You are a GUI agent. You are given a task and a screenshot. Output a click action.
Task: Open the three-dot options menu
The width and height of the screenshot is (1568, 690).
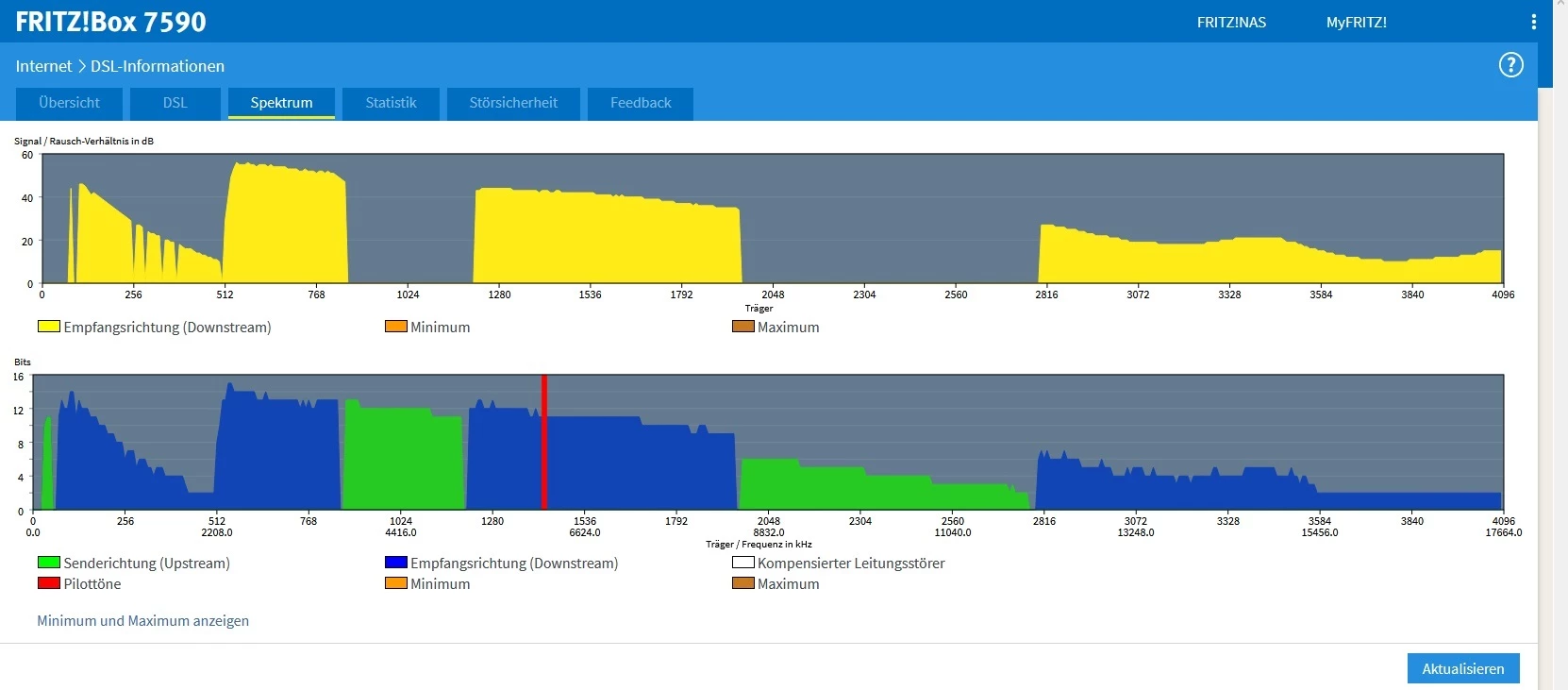1533,22
